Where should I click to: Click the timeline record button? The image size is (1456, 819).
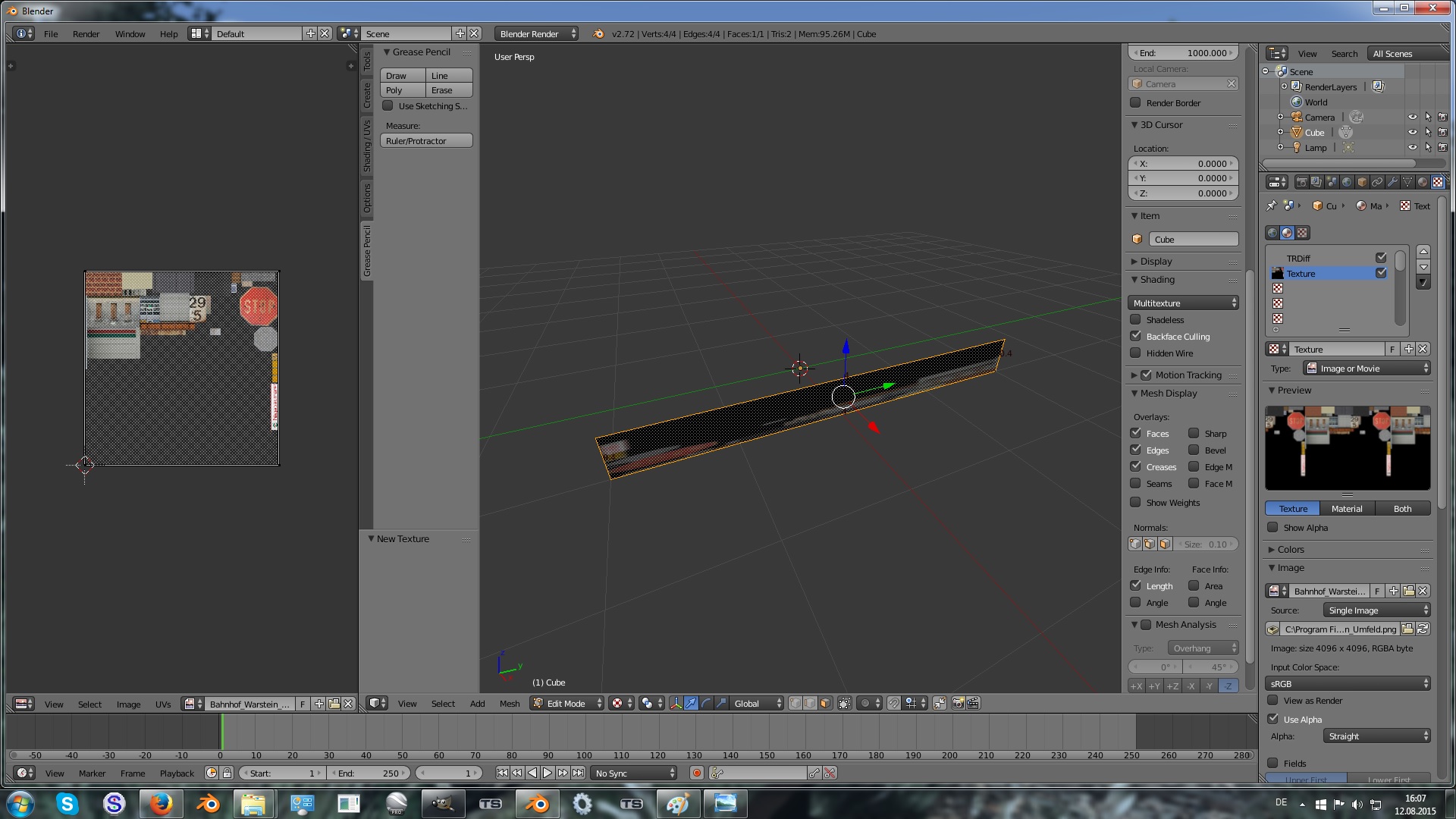coord(696,773)
